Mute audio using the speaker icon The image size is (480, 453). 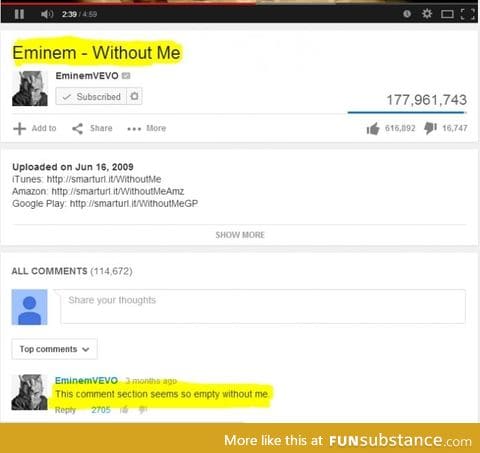point(47,14)
